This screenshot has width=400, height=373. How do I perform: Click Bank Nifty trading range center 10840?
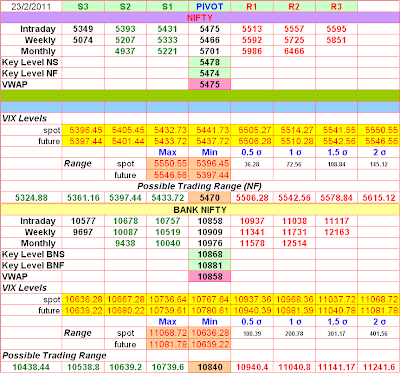[x=210, y=367]
